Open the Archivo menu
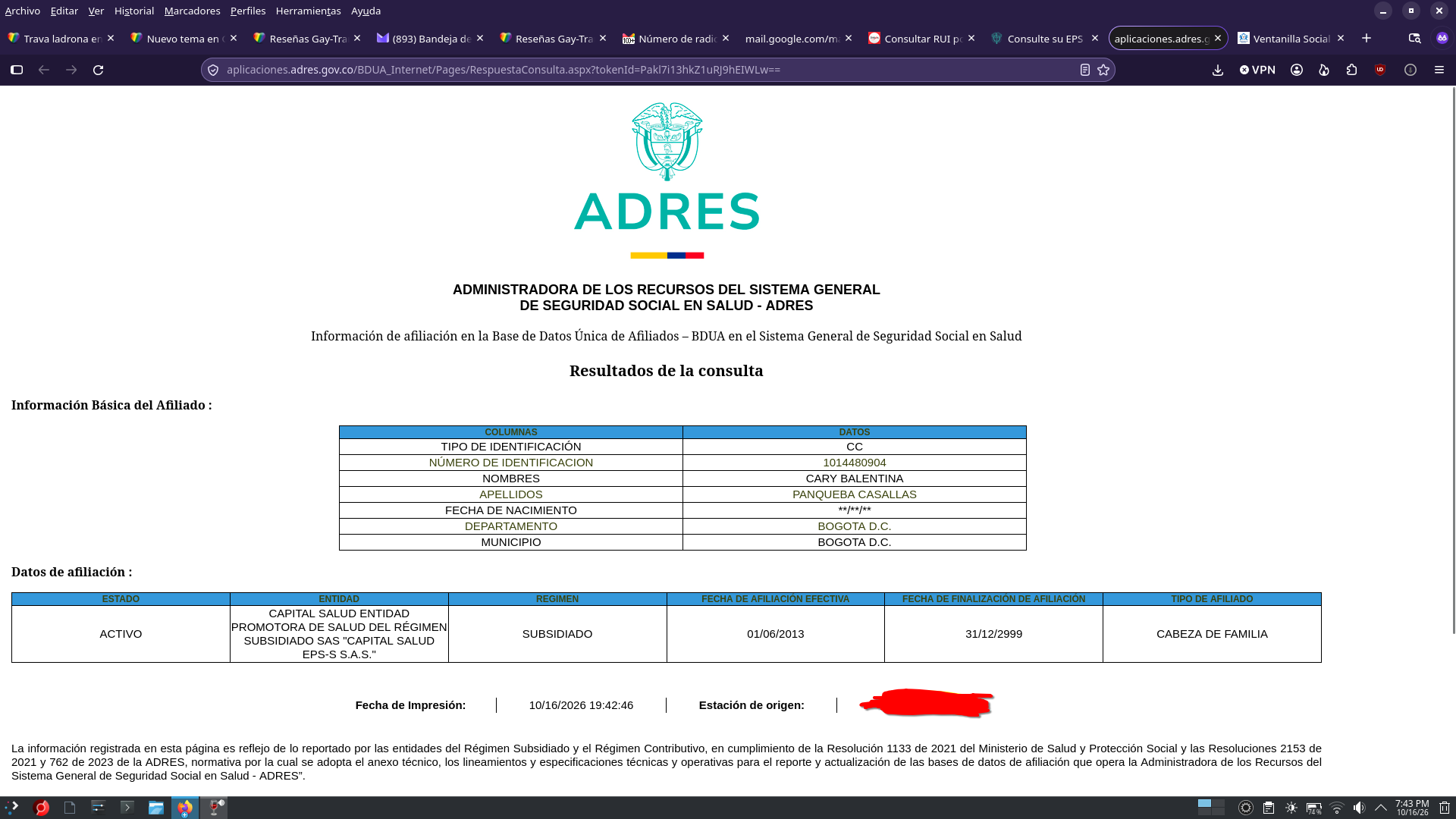Screen dimensions: 1456x819 pos(23,11)
